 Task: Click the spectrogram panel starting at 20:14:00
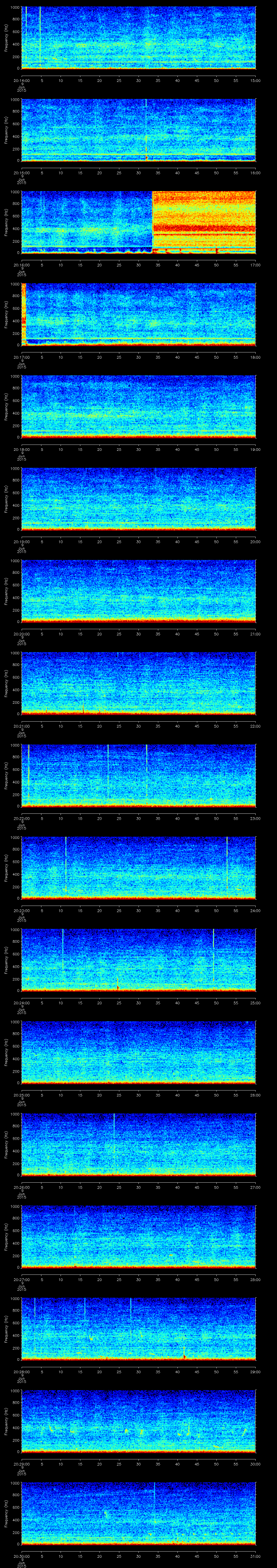tap(139, 38)
